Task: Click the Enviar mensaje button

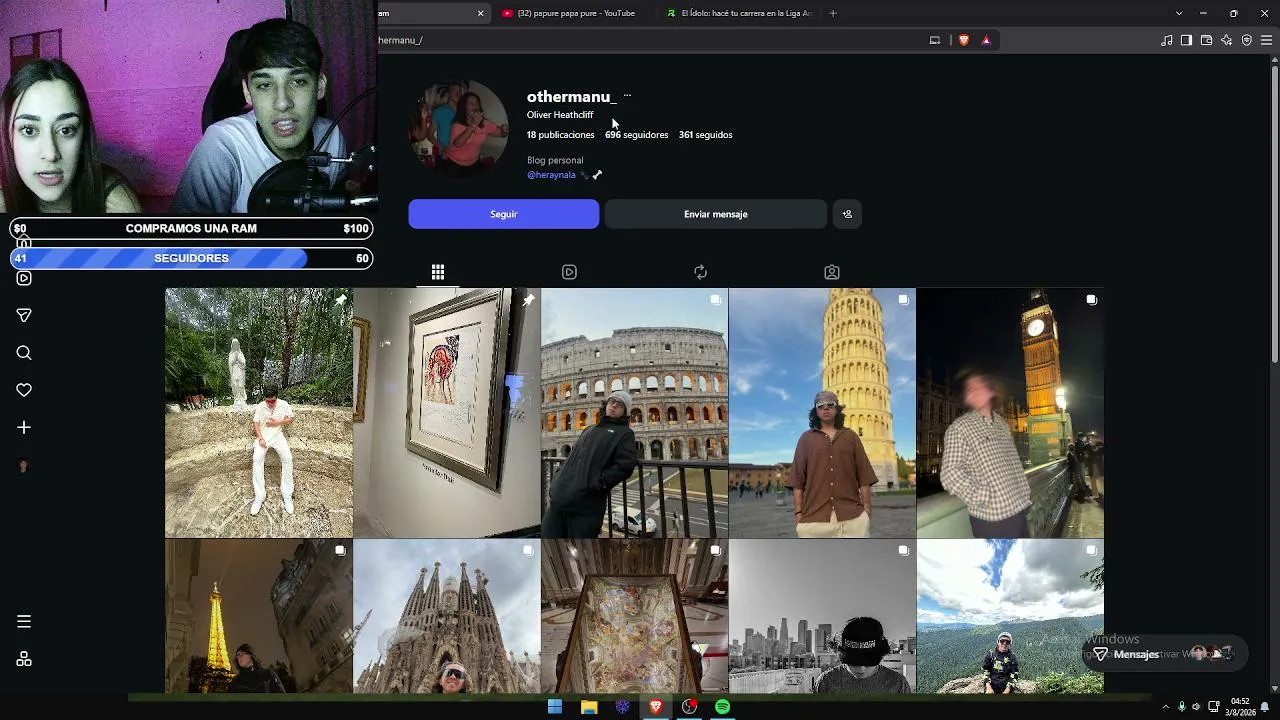Action: click(x=716, y=214)
